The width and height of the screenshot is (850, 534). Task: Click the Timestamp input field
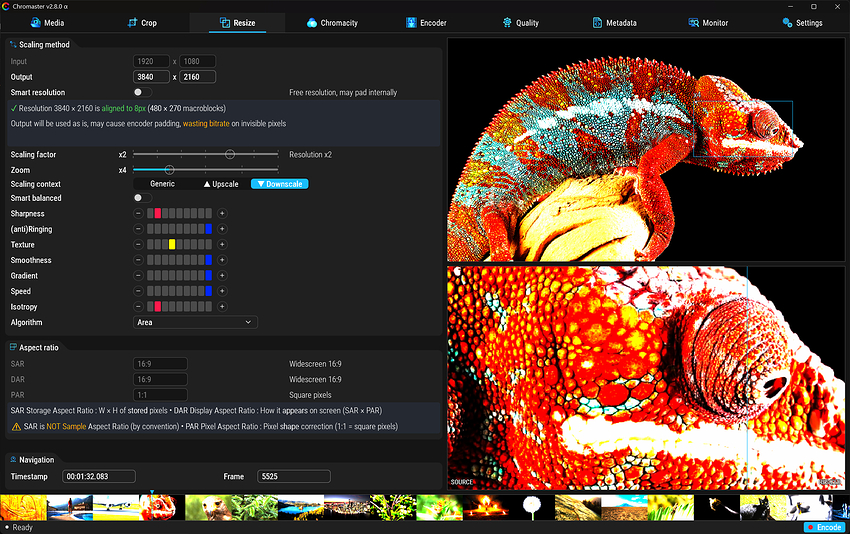[x=99, y=477]
